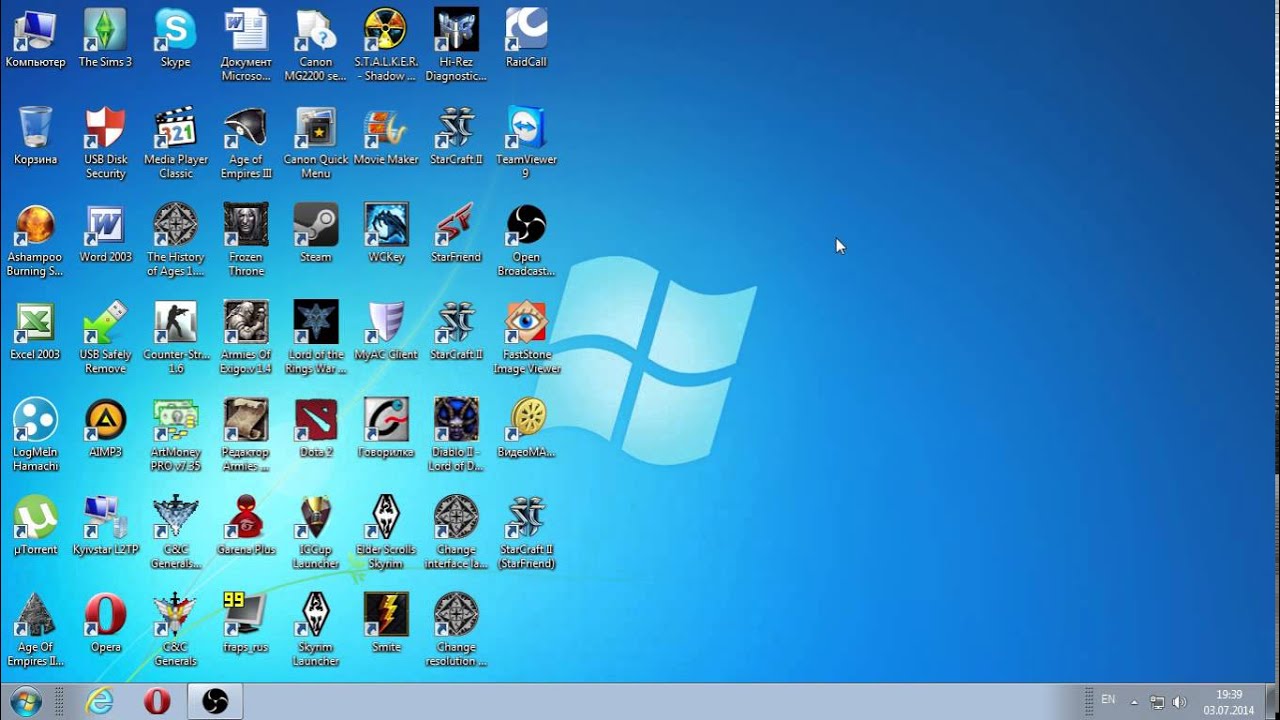
Task: Click the Steam desktop shortcut
Action: tap(316, 235)
